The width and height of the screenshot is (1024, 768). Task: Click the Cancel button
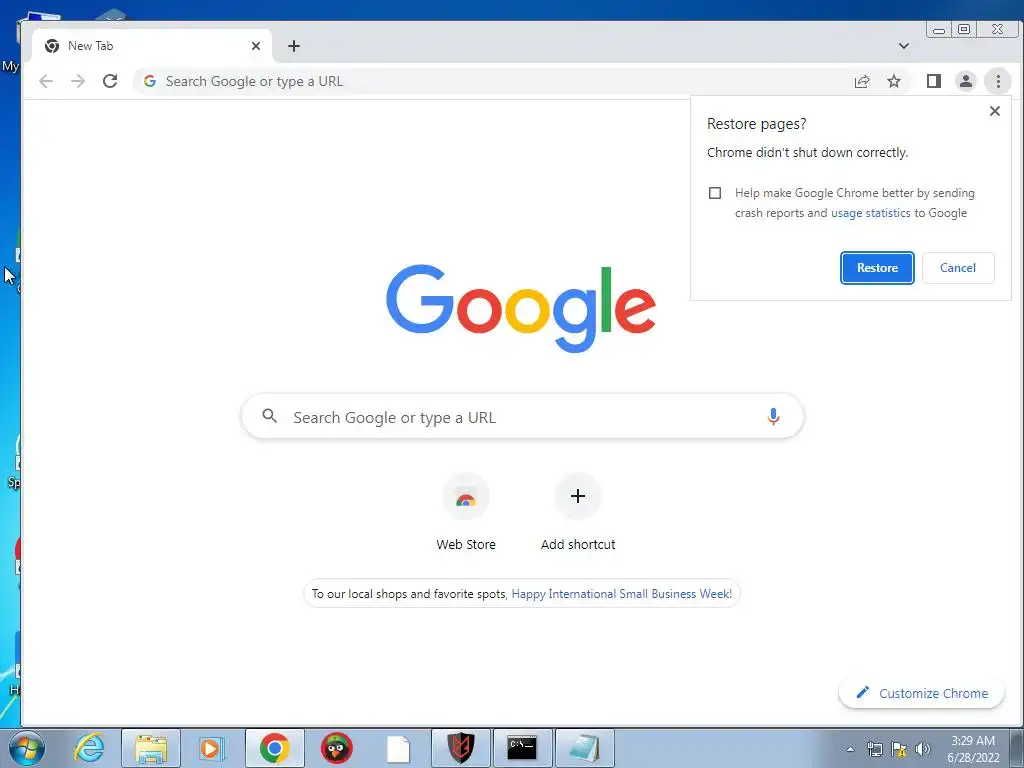coord(958,268)
